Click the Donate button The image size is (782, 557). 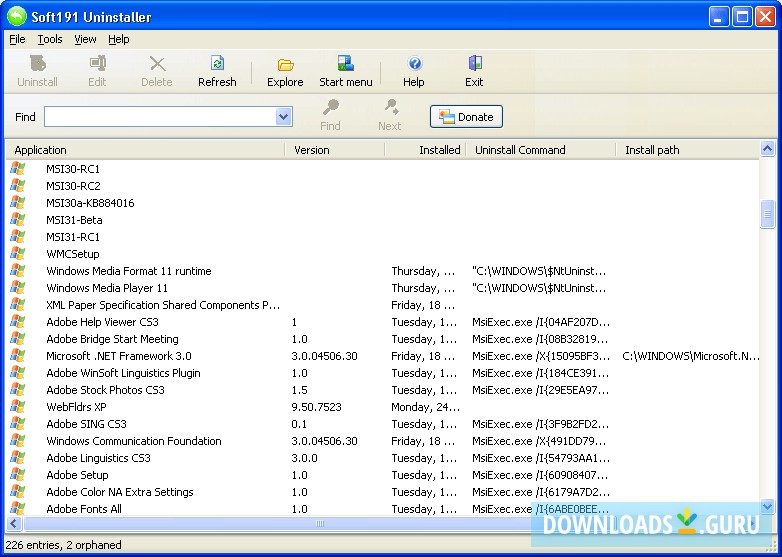coord(466,117)
